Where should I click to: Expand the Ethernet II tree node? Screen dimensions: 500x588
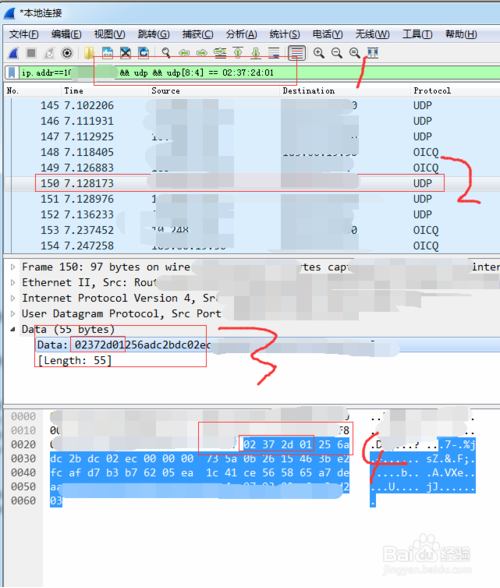[13, 282]
